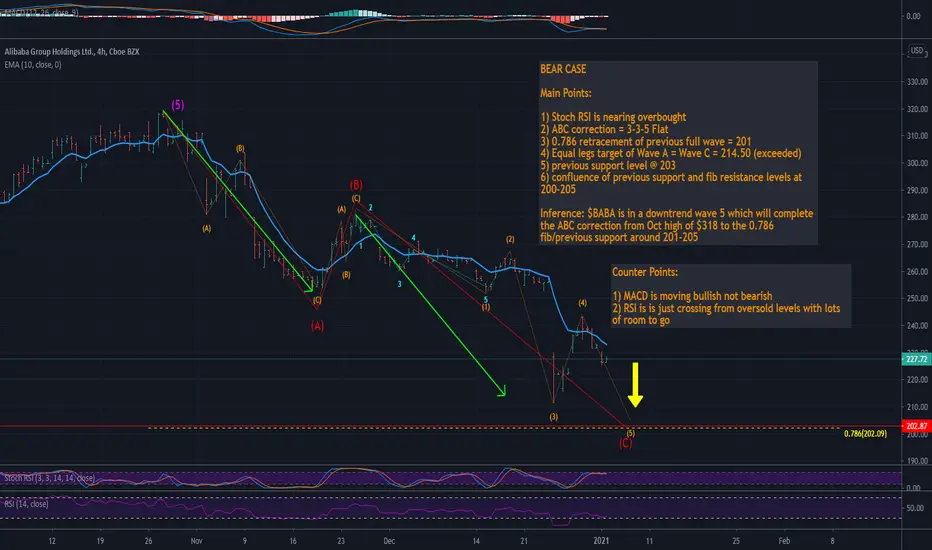932x550 pixels.
Task: Select the cyan wave 3 label
Action: click(399, 284)
